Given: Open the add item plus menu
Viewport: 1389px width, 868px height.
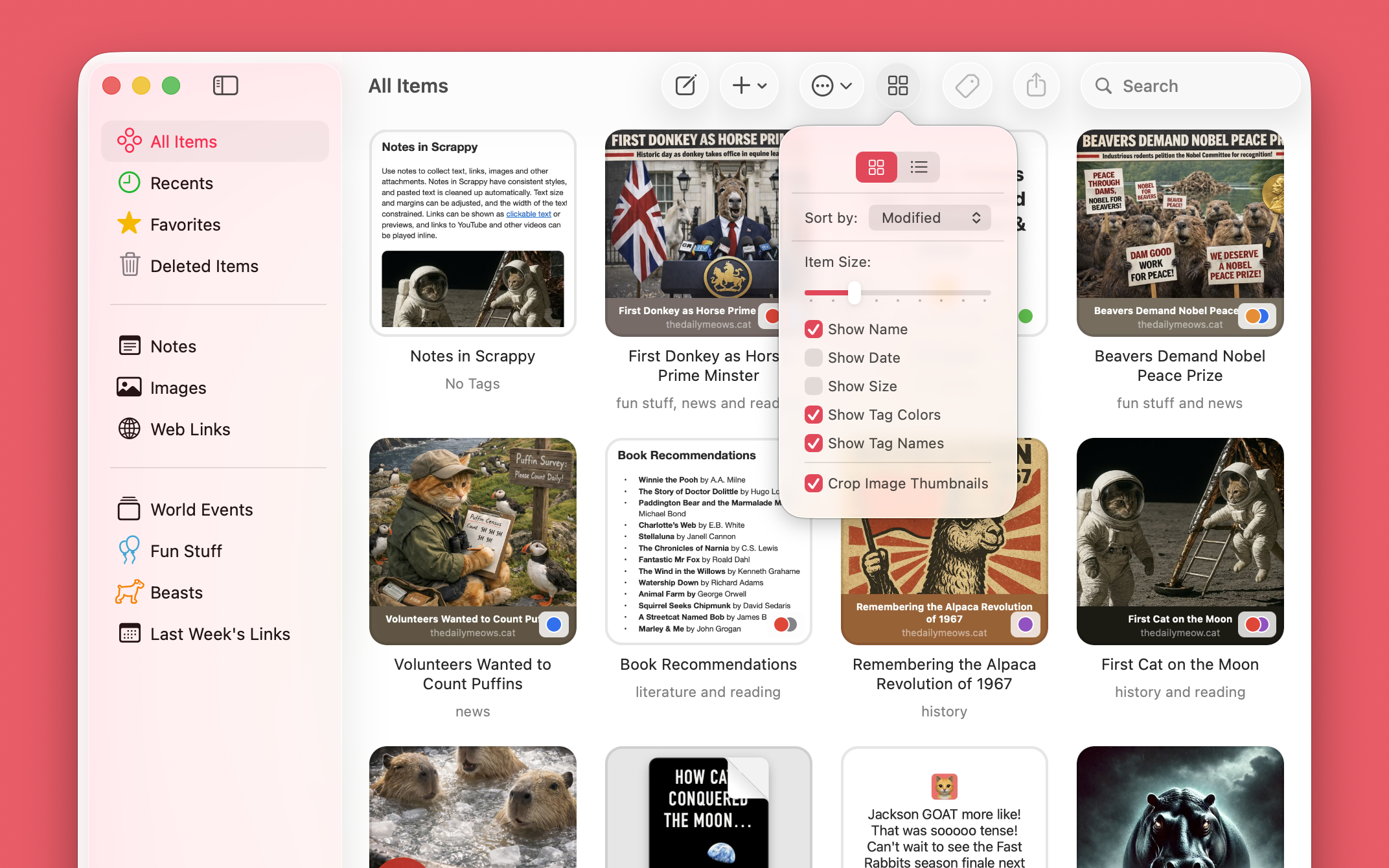Looking at the screenshot, I should (x=750, y=86).
